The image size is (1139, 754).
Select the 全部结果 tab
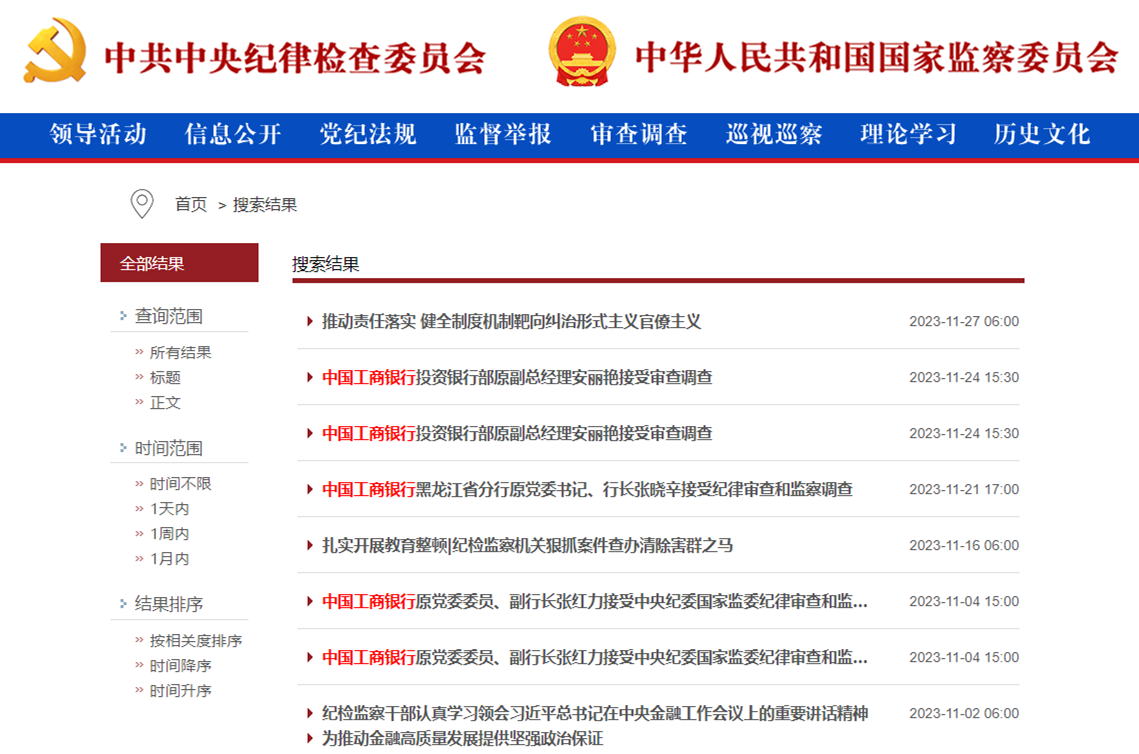[x=179, y=263]
